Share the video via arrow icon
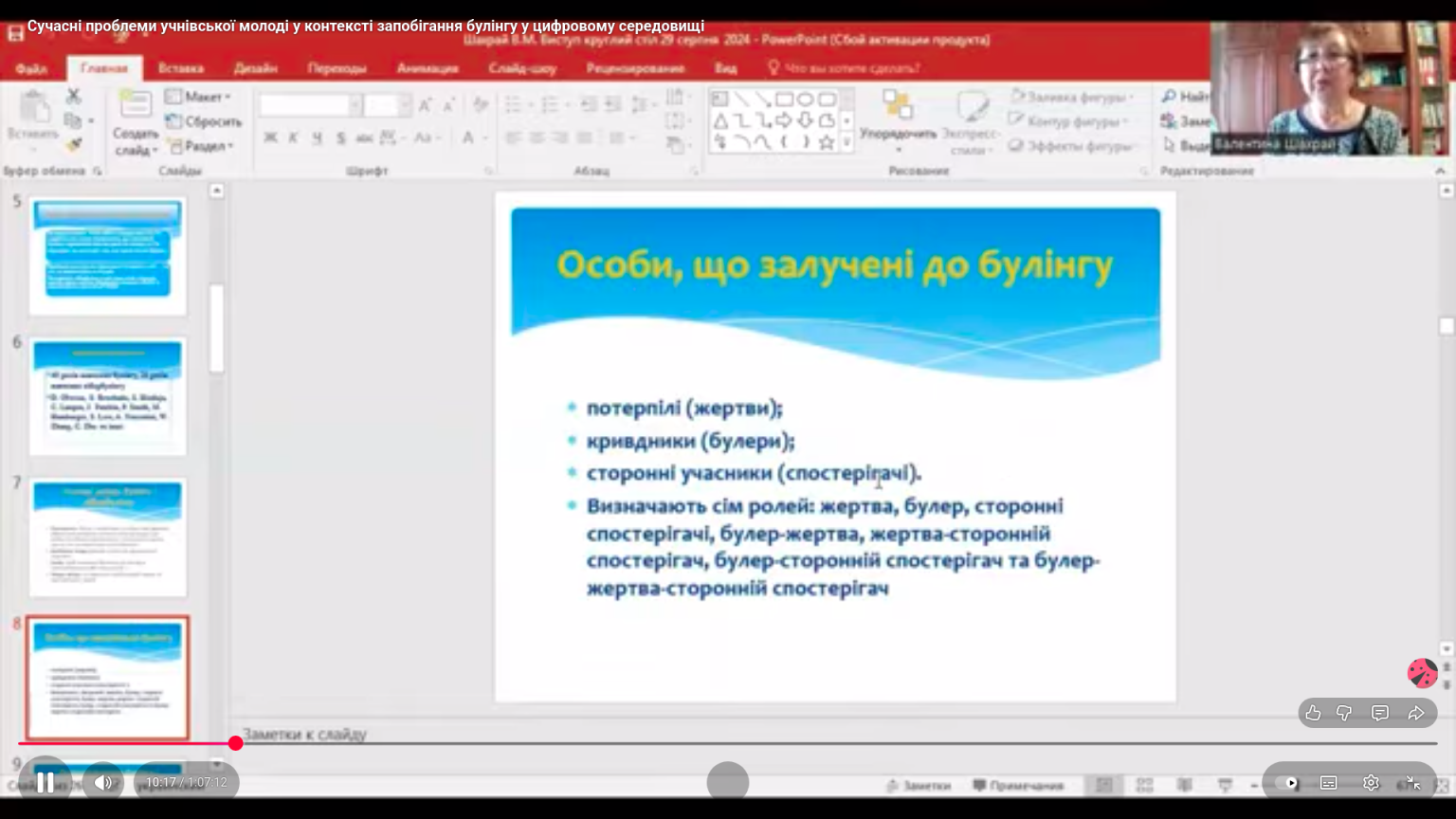This screenshot has width=1456, height=819. 1416,713
